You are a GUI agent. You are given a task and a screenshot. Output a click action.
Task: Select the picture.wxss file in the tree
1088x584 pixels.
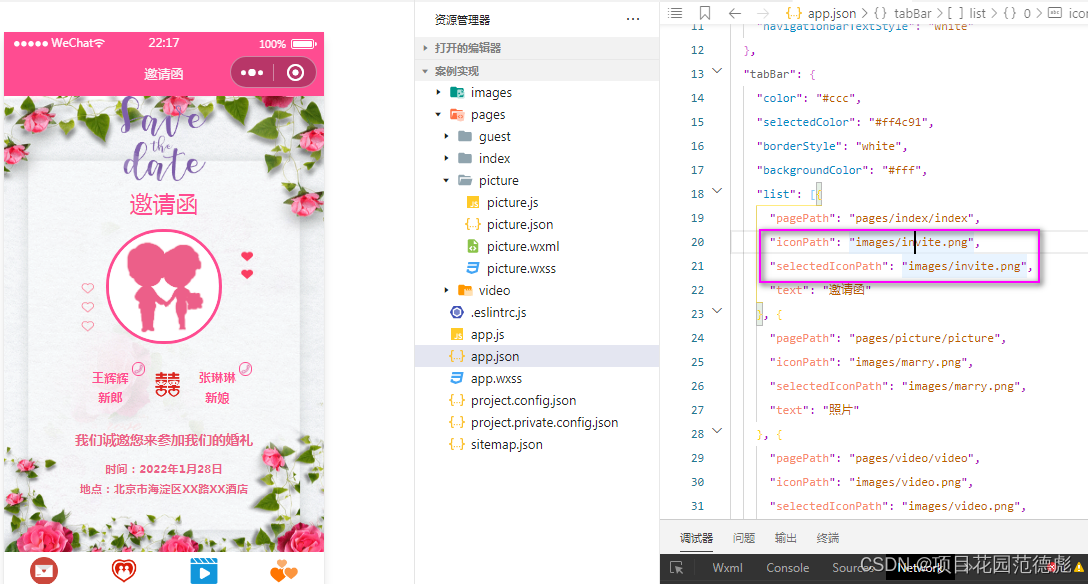521,268
